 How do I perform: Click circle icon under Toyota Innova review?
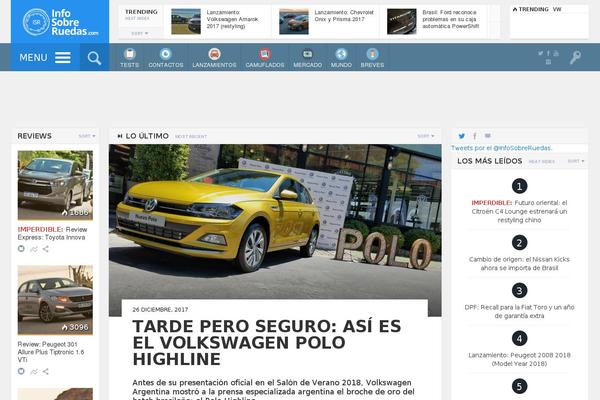(x=21, y=249)
